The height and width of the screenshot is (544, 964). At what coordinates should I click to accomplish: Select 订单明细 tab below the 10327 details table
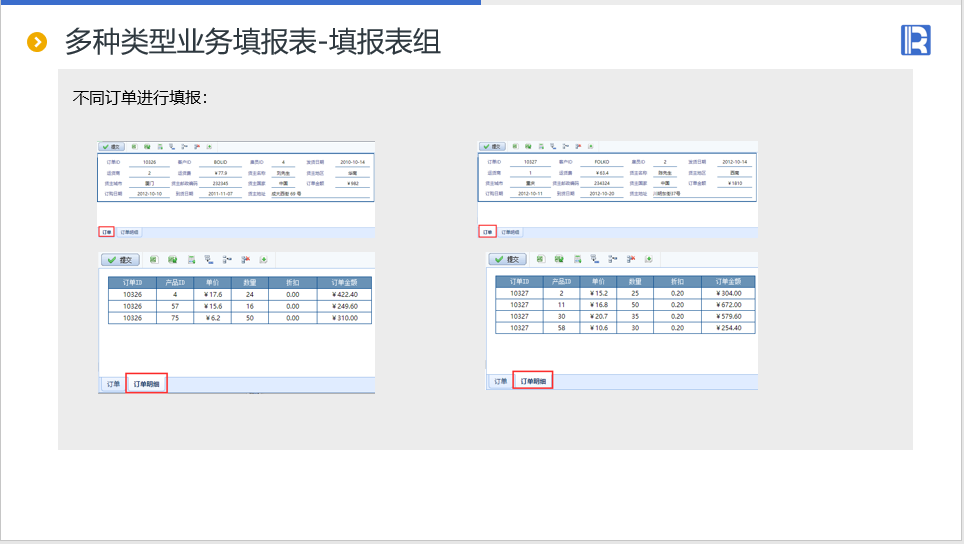tap(533, 381)
